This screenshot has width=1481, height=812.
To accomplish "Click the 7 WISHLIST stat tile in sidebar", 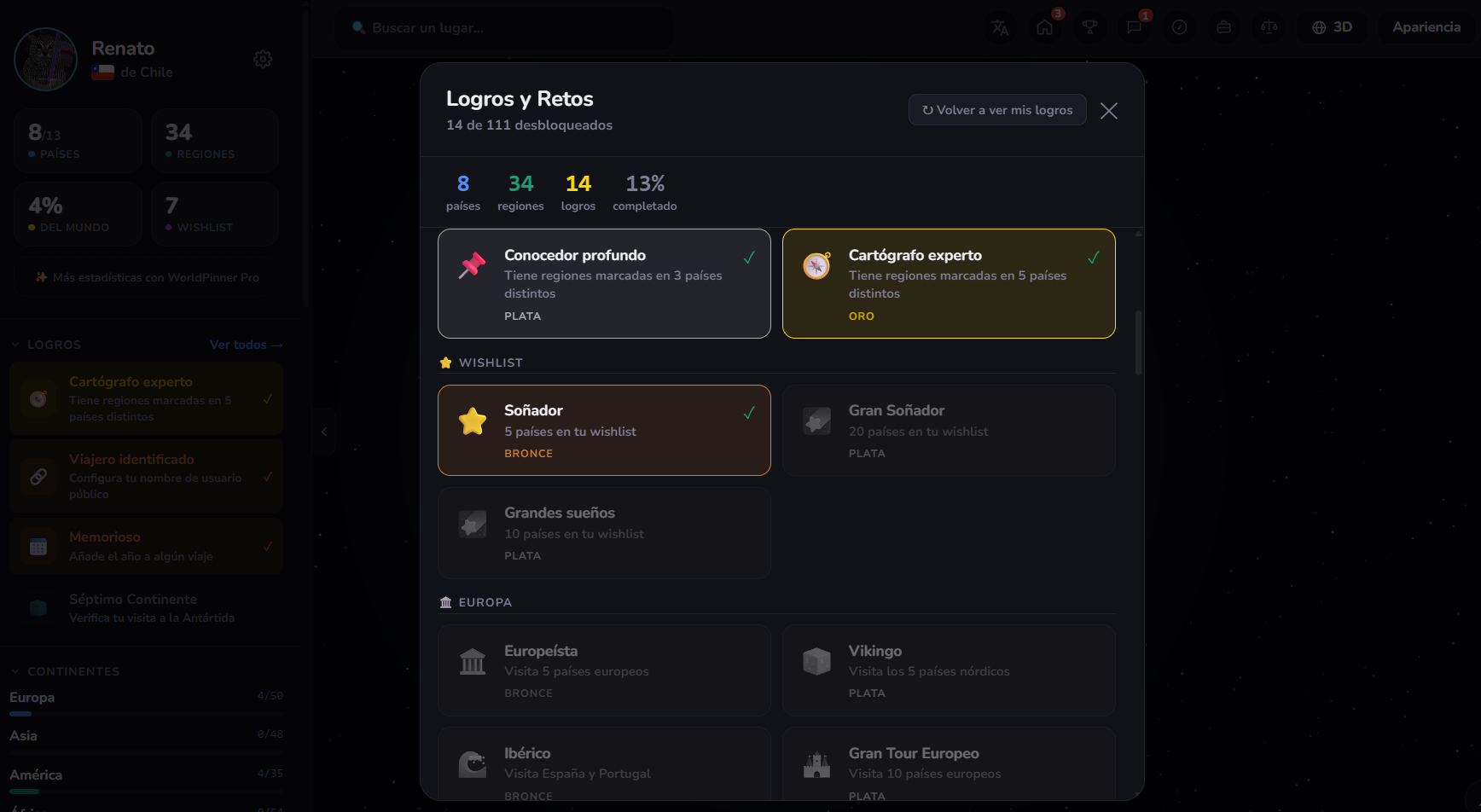I will pyautogui.click(x=215, y=214).
